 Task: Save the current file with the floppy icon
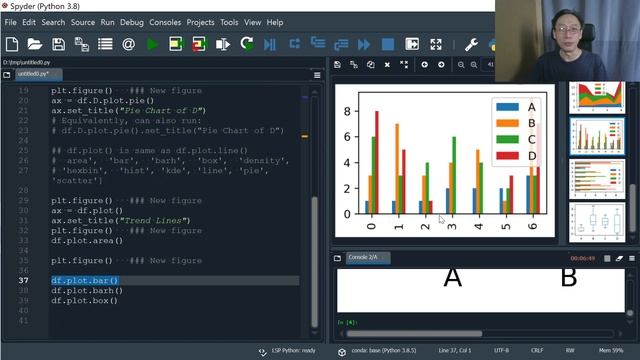(x=58, y=44)
